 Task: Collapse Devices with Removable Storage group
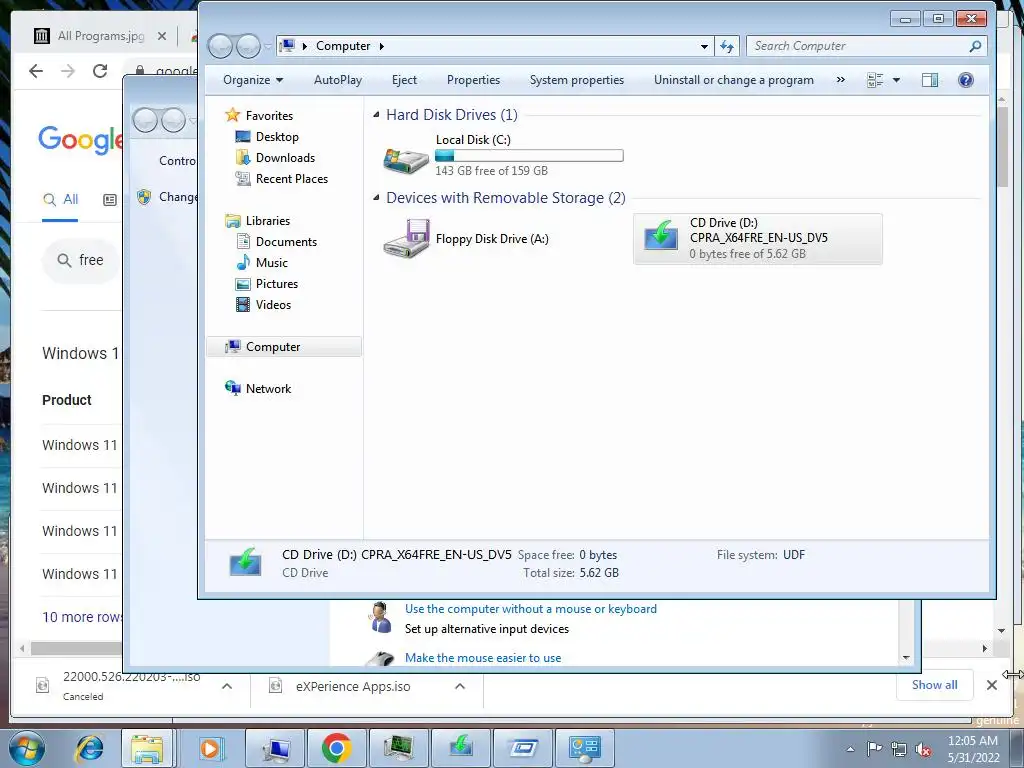click(x=376, y=198)
